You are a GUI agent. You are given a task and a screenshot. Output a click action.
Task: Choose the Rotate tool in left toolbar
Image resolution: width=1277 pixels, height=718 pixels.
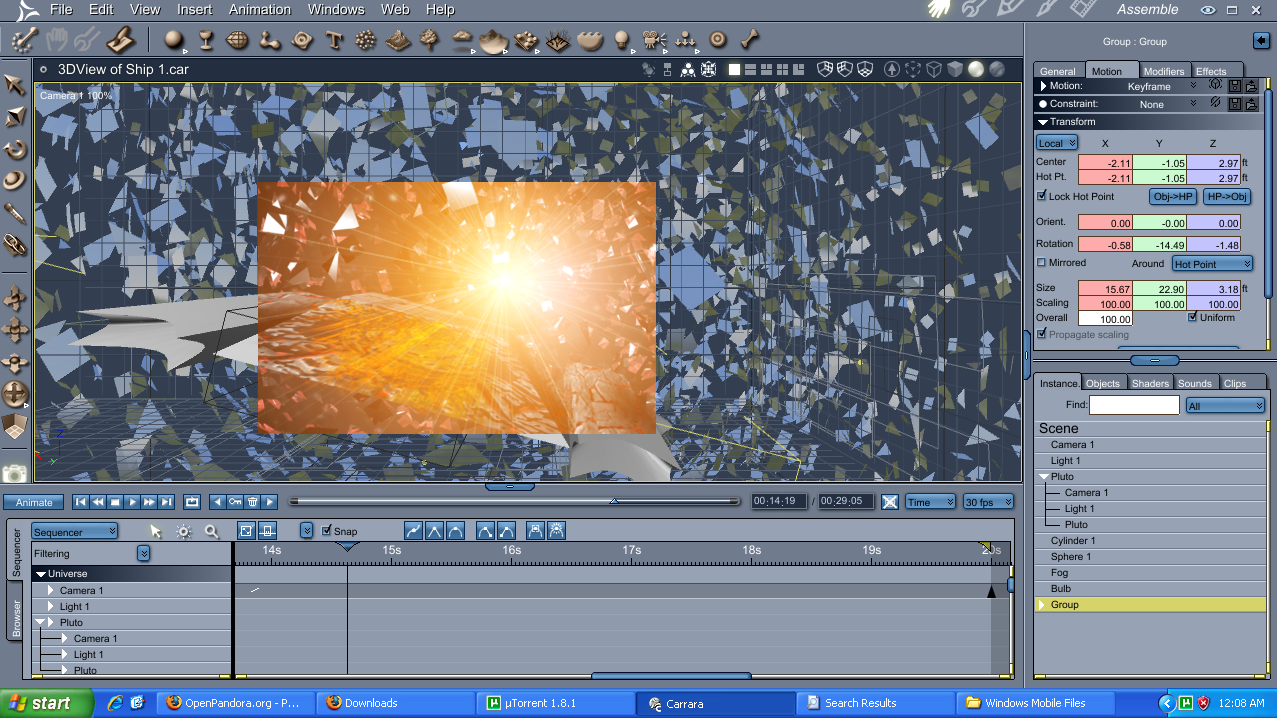pos(15,150)
